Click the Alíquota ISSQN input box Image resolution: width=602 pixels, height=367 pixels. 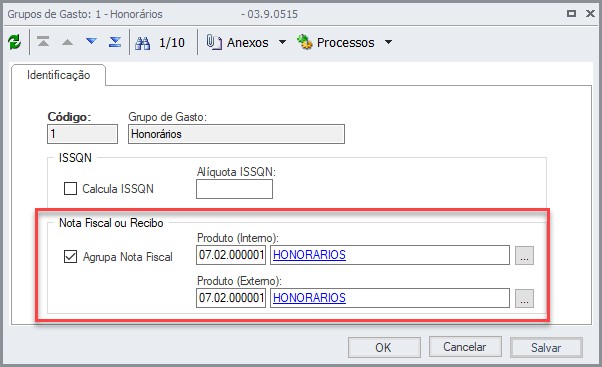coord(235,189)
